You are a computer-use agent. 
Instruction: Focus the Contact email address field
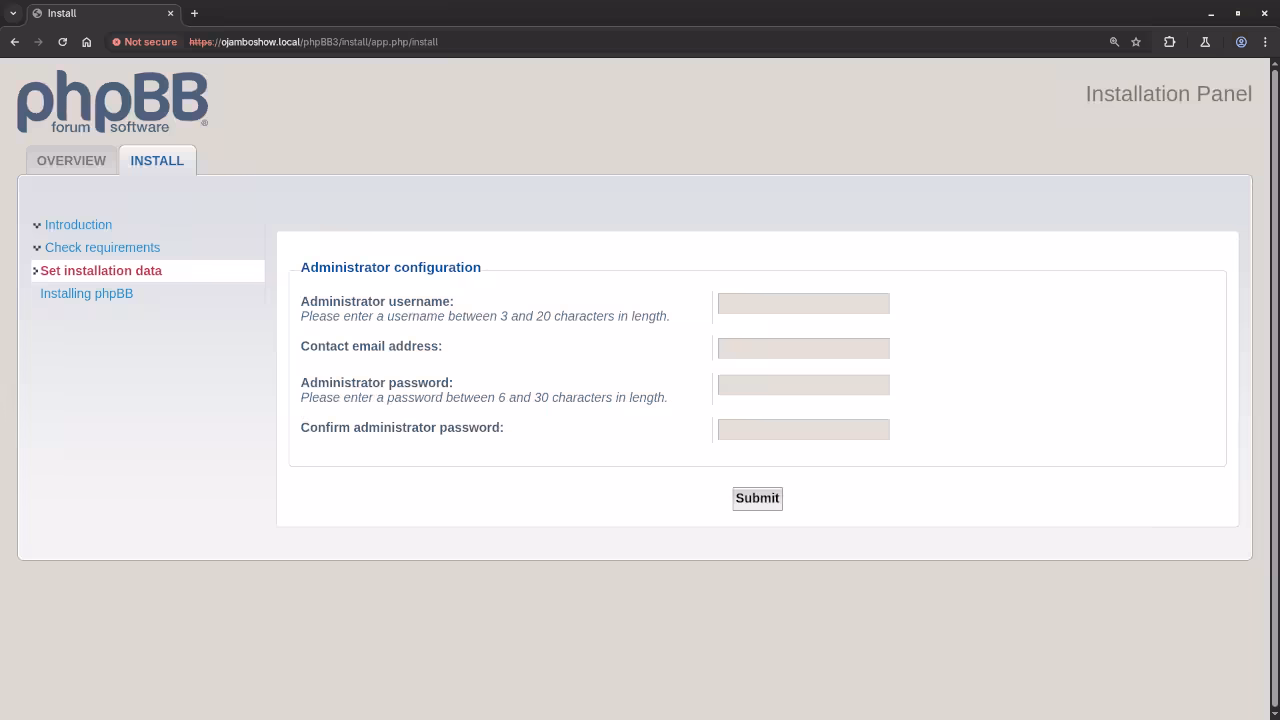[803, 348]
